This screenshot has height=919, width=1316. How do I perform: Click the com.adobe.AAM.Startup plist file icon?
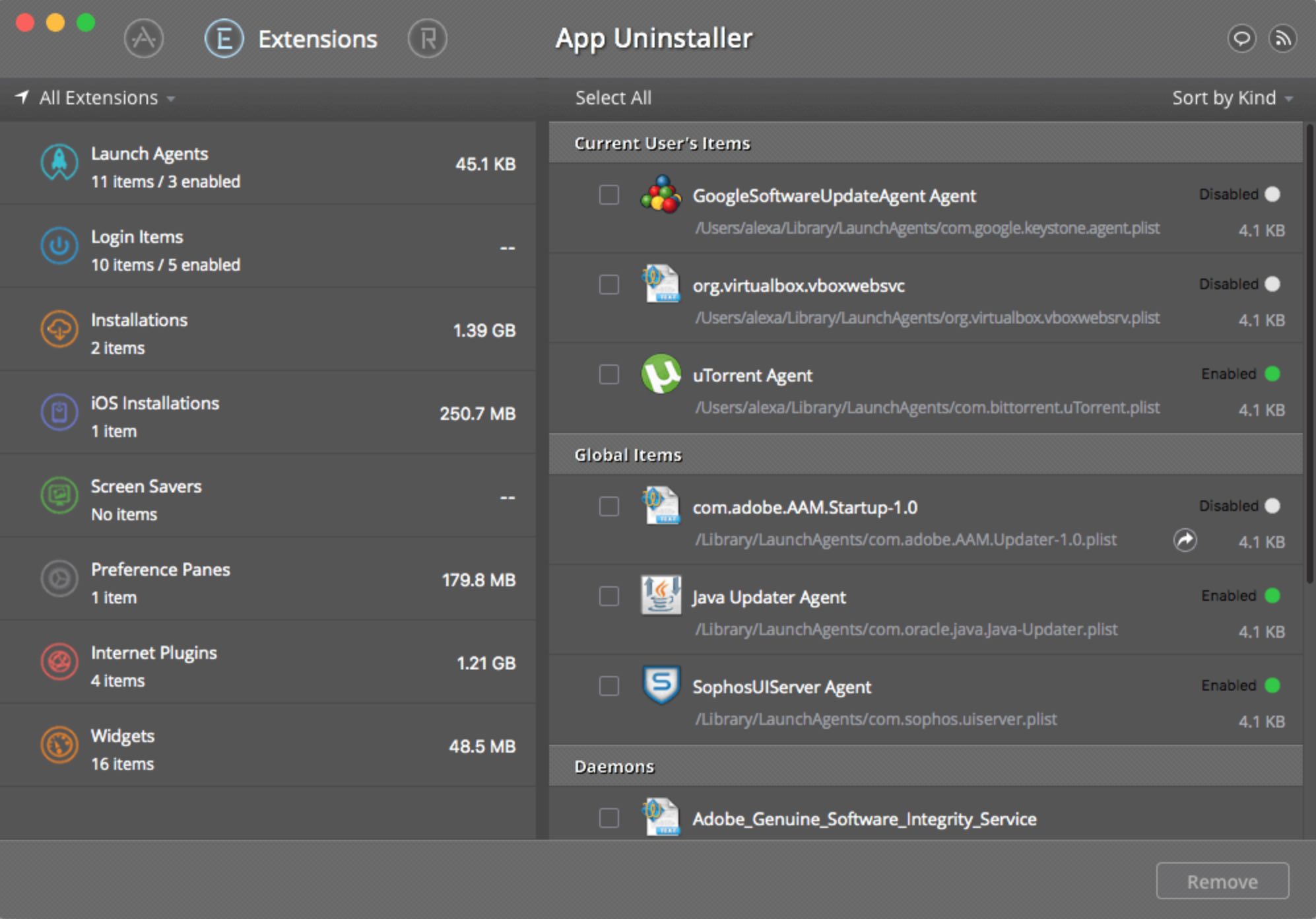pyautogui.click(x=661, y=506)
